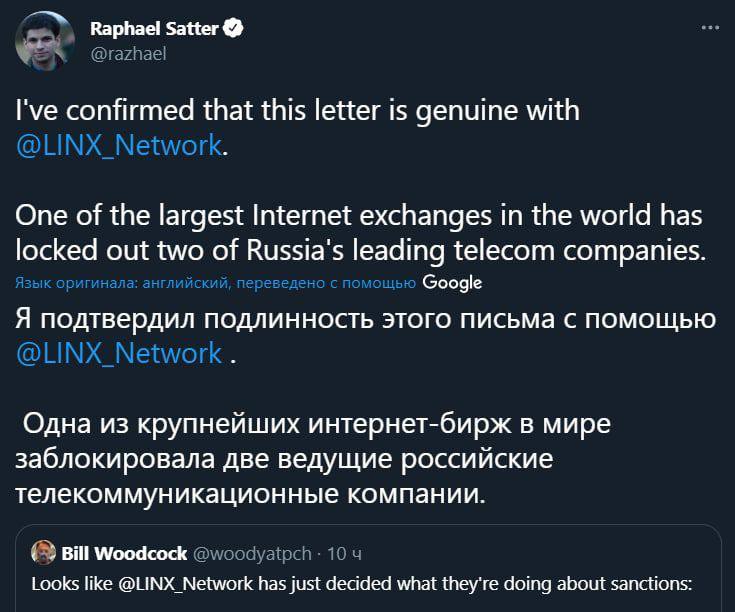Click the "One of the largest Internet exchanges" paragraph
Image resolution: width=735 pixels, height=612 pixels.
(x=360, y=233)
